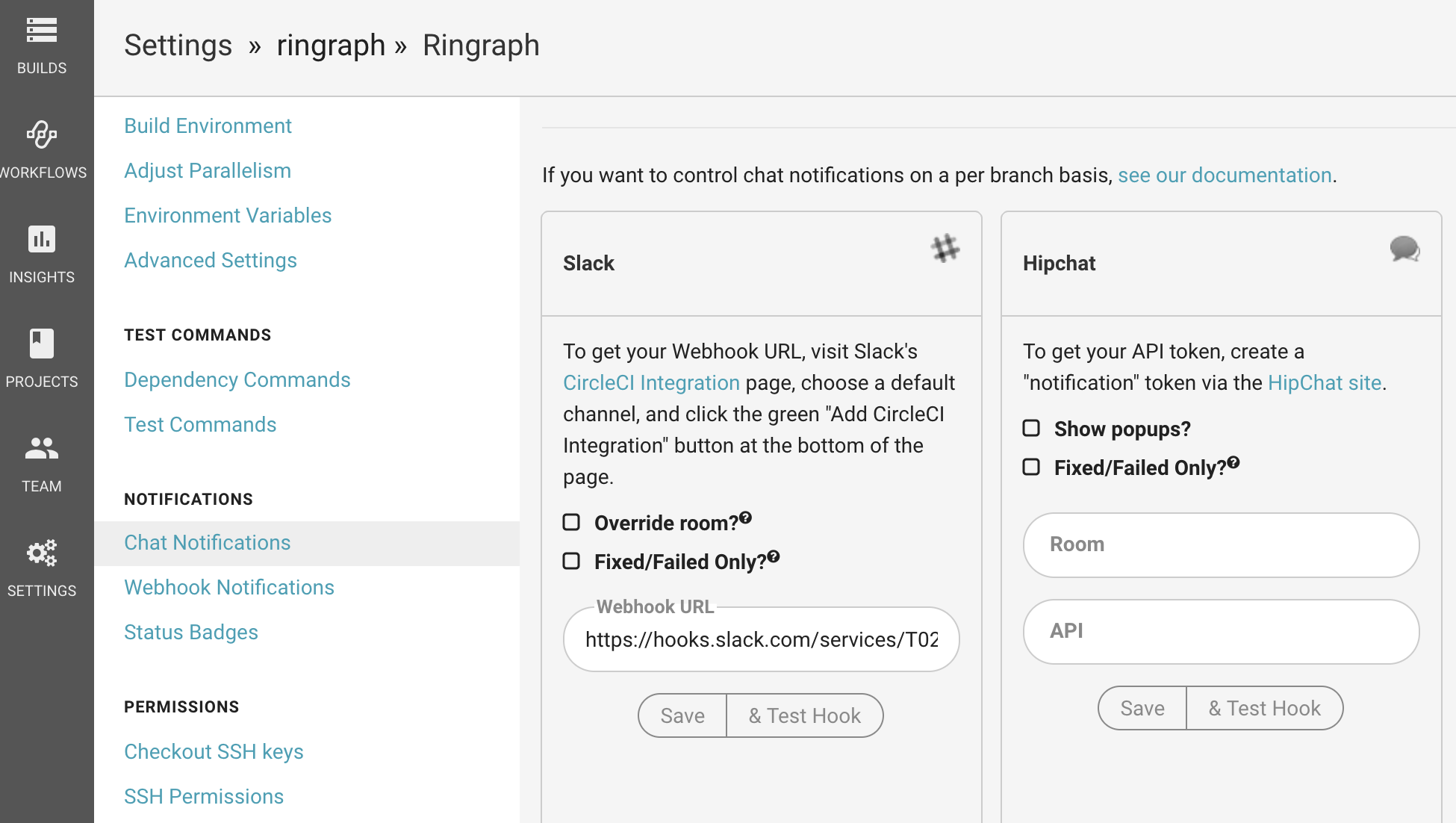This screenshot has width=1456, height=823.
Task: Click the Slack & Test Hook button
Action: click(805, 715)
